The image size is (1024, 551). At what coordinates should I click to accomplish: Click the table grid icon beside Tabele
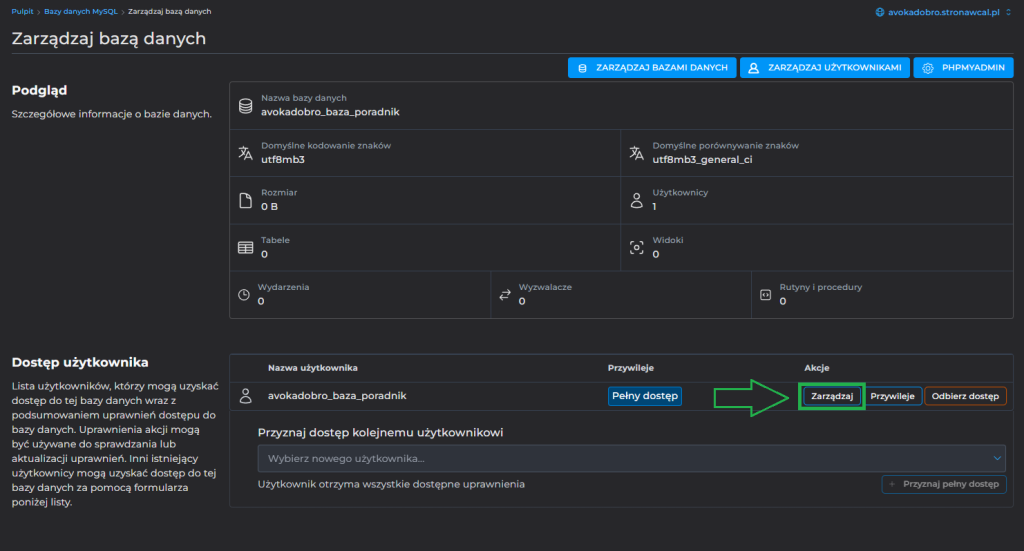click(245, 247)
